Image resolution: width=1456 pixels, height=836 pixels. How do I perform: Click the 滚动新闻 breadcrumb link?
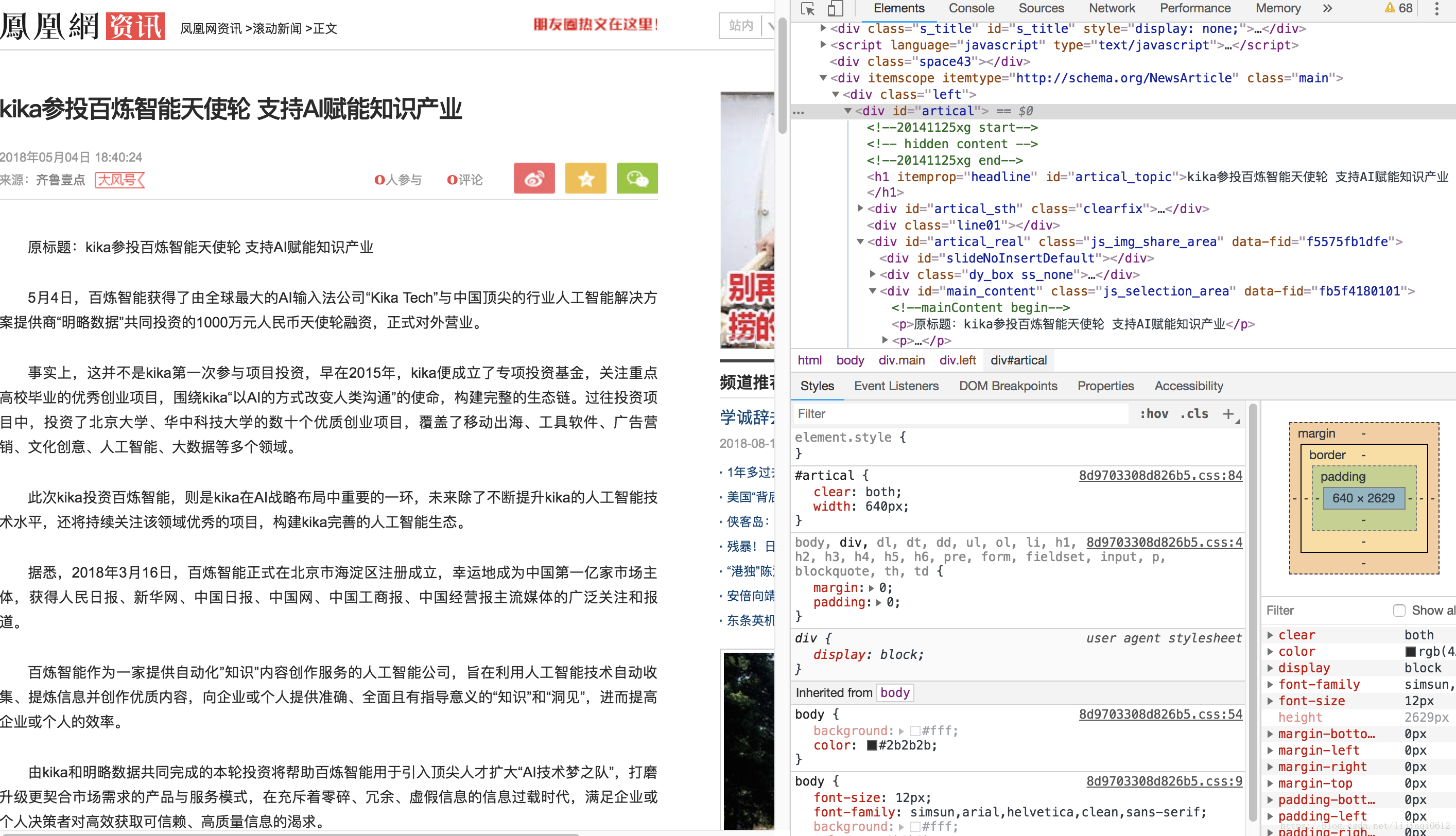pyautogui.click(x=276, y=28)
